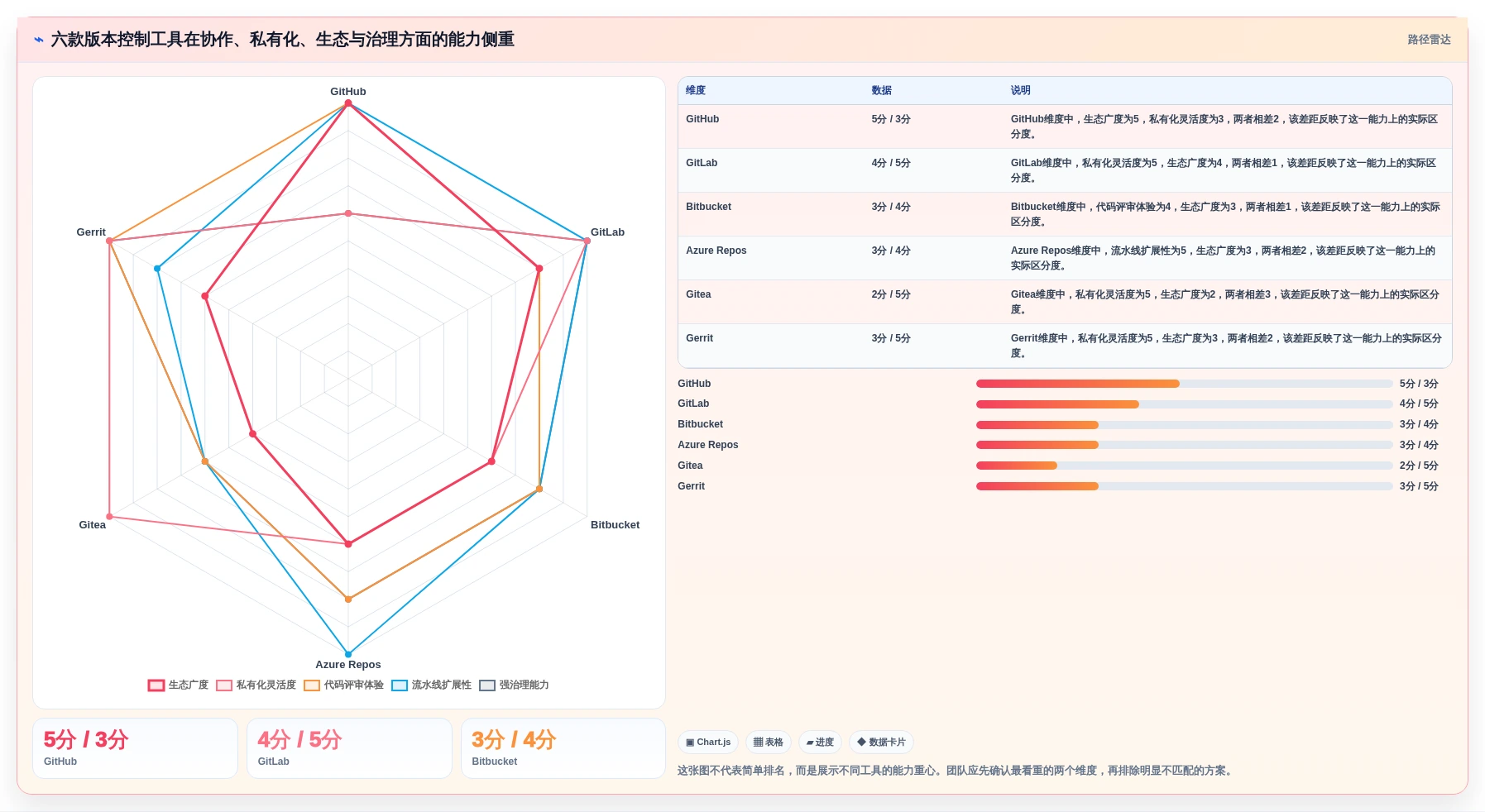Open the Bitbucket 3分 / 4分 data card
1485x812 pixels.
point(563,748)
